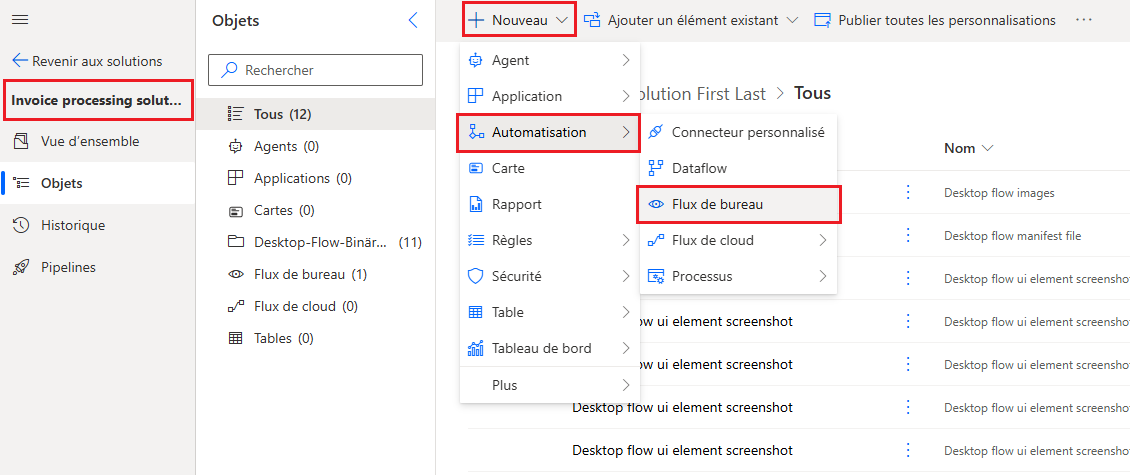Click the Pipelines rocket icon
Viewport: 1130px width, 475px height.
(21, 267)
